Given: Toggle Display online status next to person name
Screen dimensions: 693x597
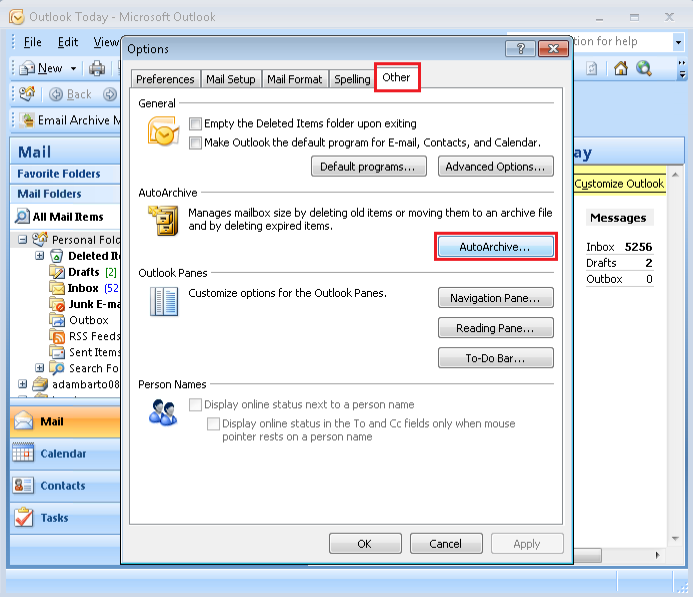Looking at the screenshot, I should [195, 404].
